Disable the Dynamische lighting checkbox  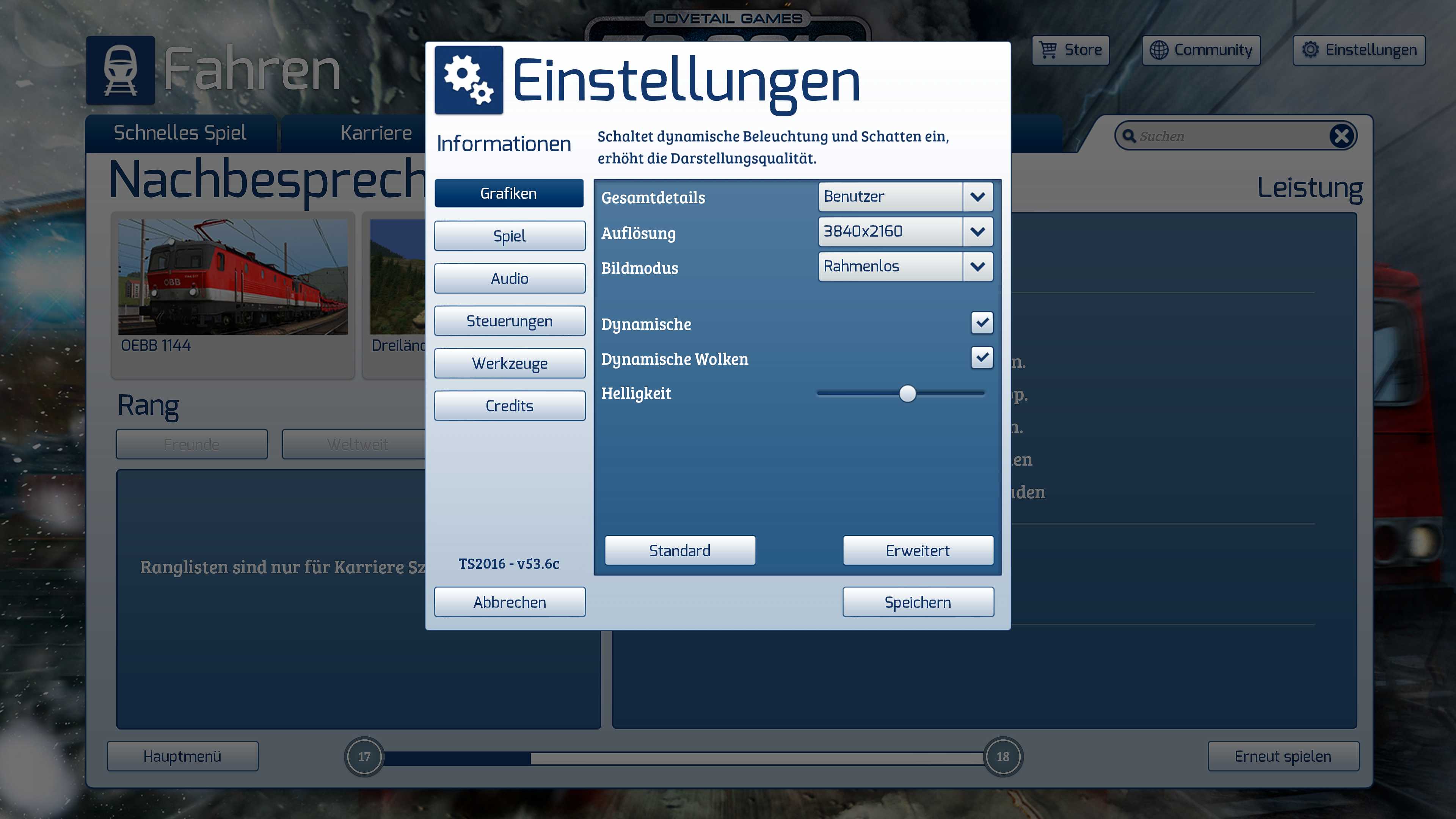(x=982, y=323)
